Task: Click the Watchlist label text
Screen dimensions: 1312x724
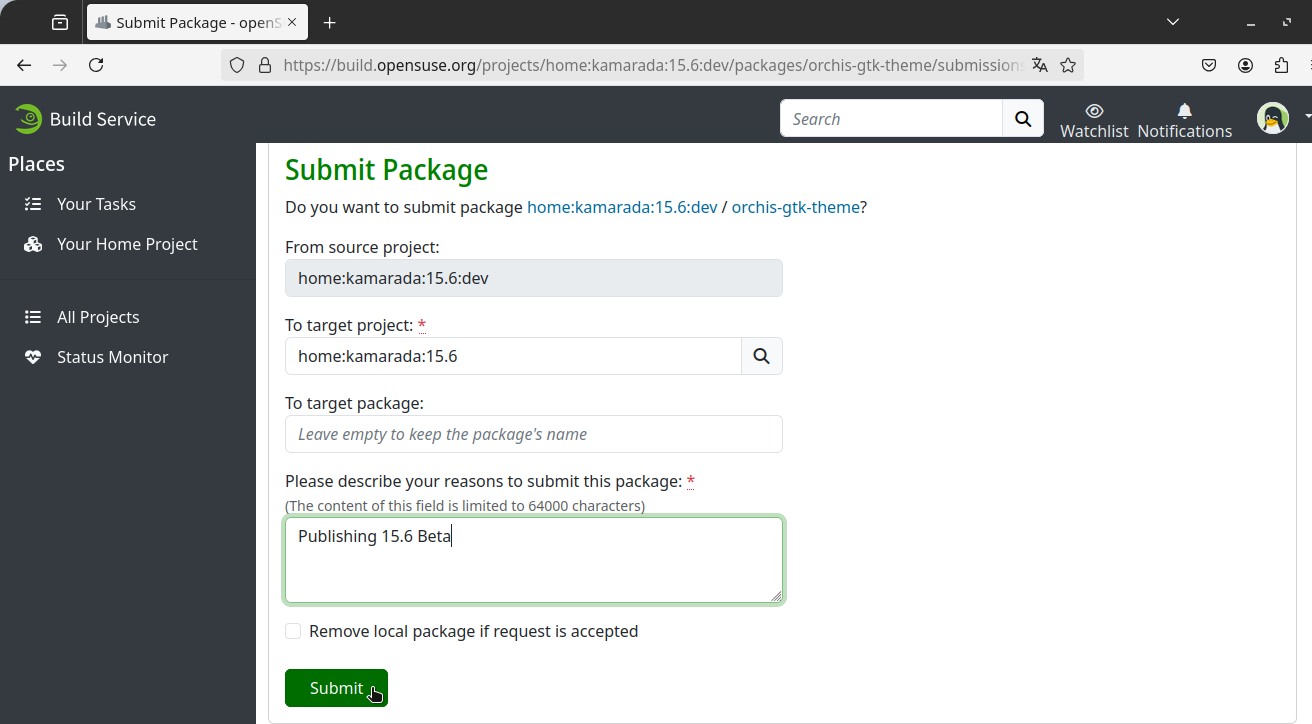Action: 1094,131
